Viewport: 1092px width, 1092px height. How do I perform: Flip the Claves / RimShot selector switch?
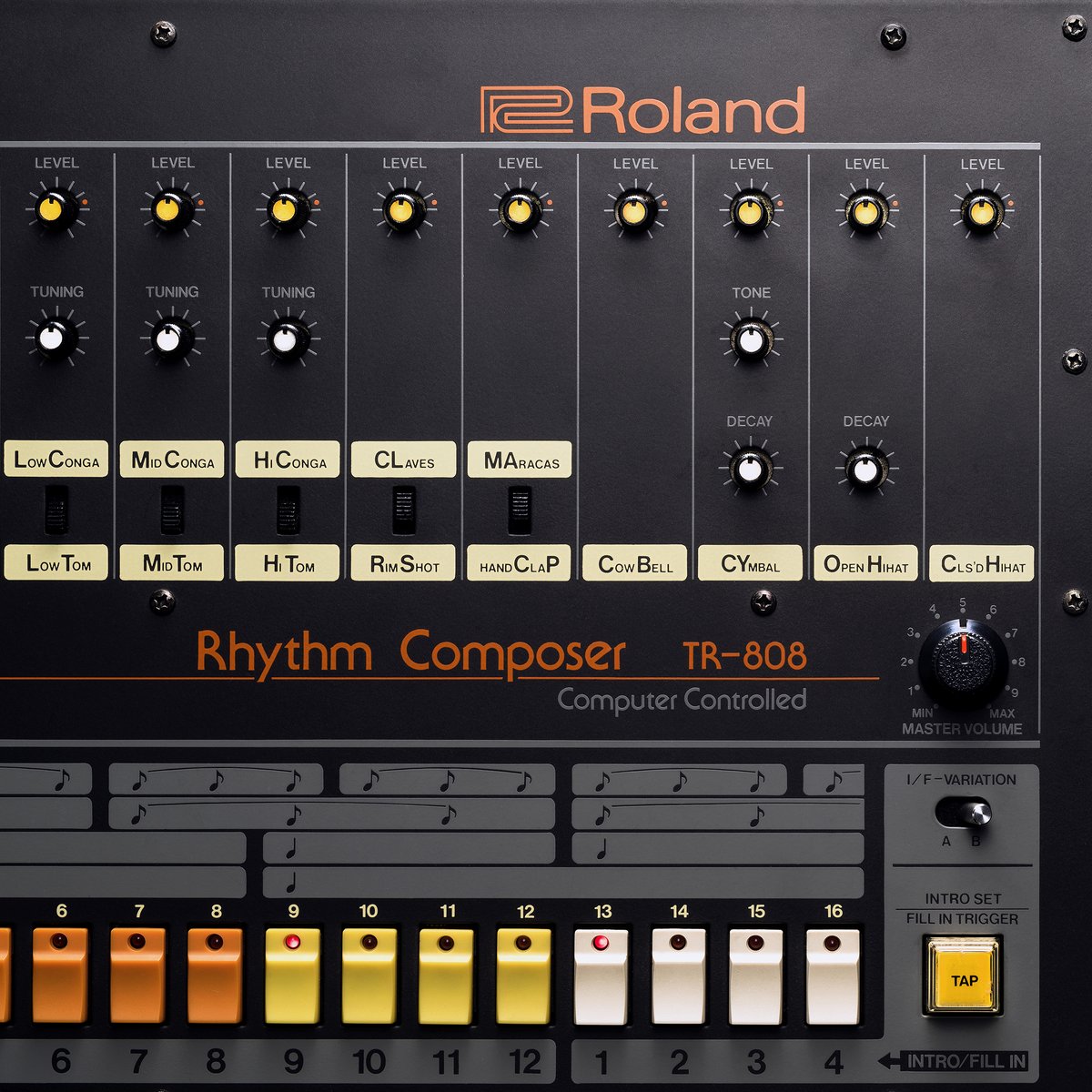[404, 510]
